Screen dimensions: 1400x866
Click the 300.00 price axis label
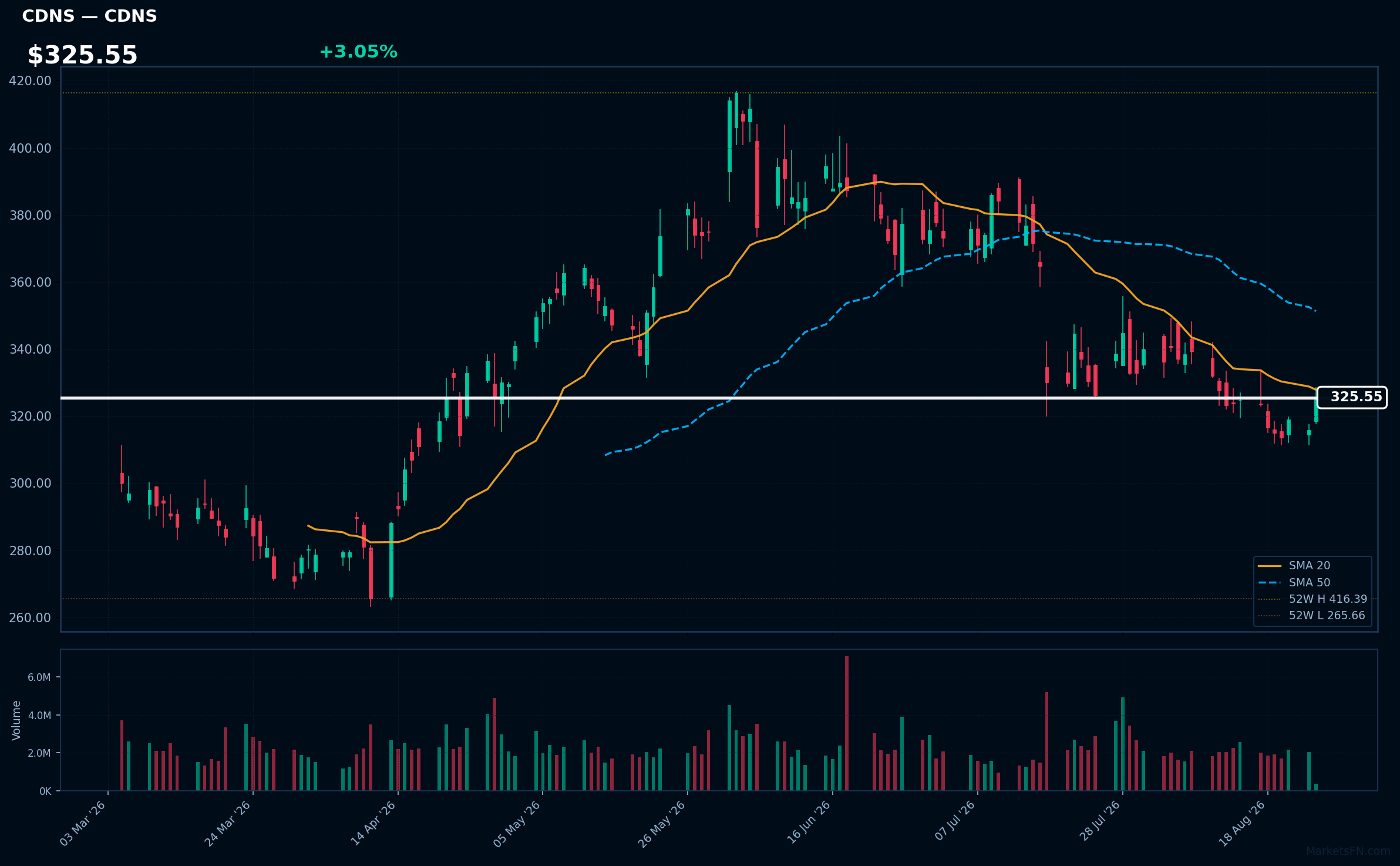(30, 483)
